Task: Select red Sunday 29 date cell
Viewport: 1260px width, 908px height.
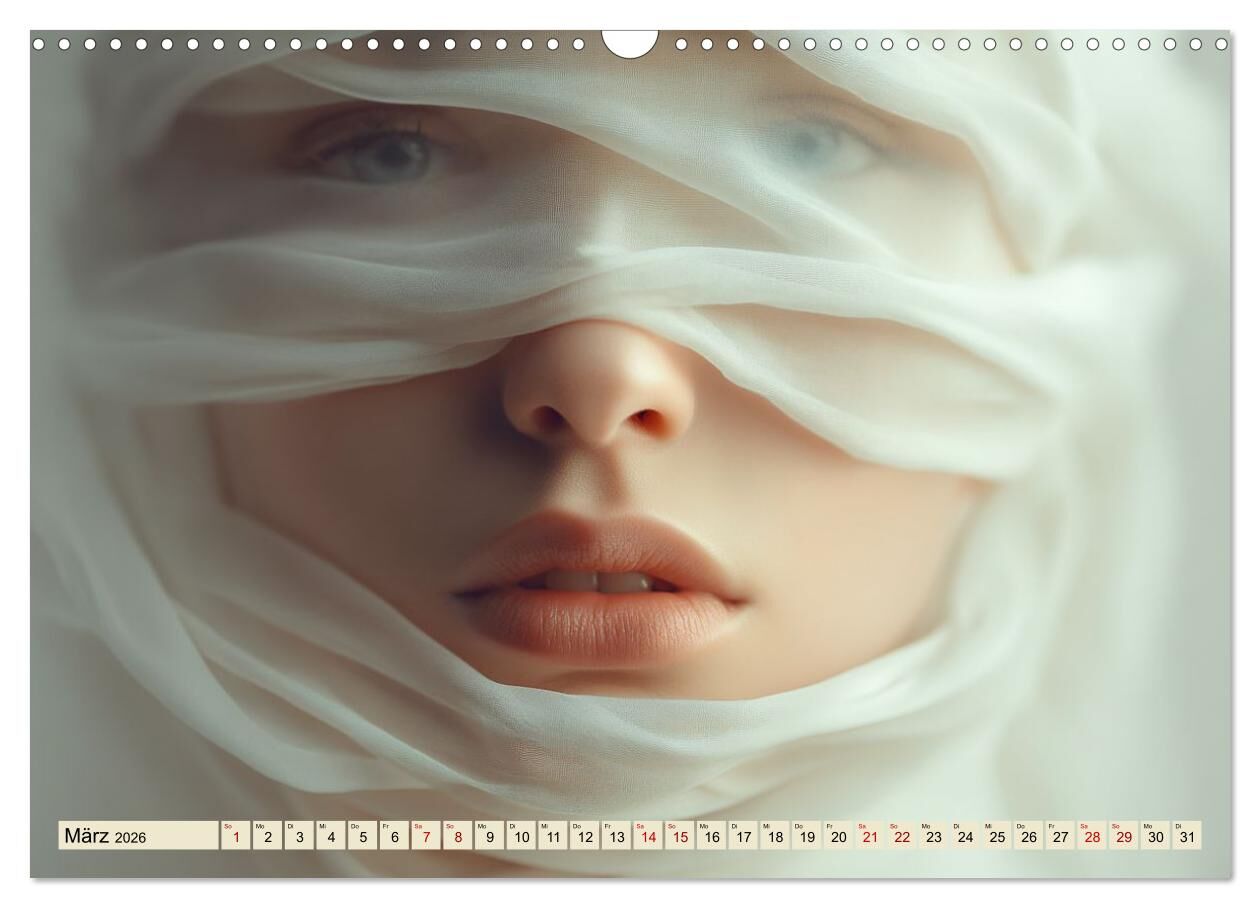Action: pyautogui.click(x=1124, y=836)
